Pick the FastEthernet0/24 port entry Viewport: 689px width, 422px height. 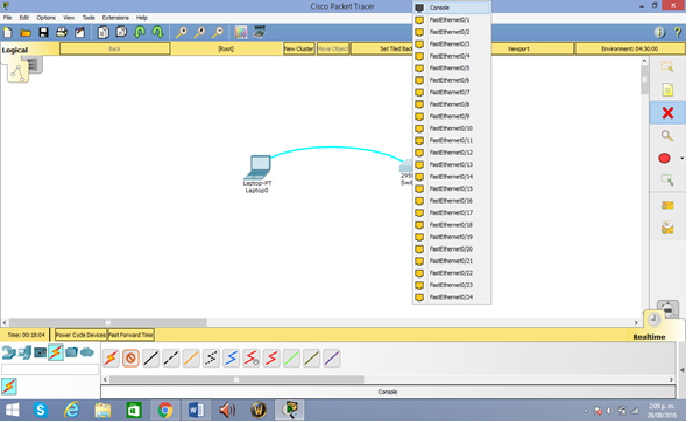(450, 297)
